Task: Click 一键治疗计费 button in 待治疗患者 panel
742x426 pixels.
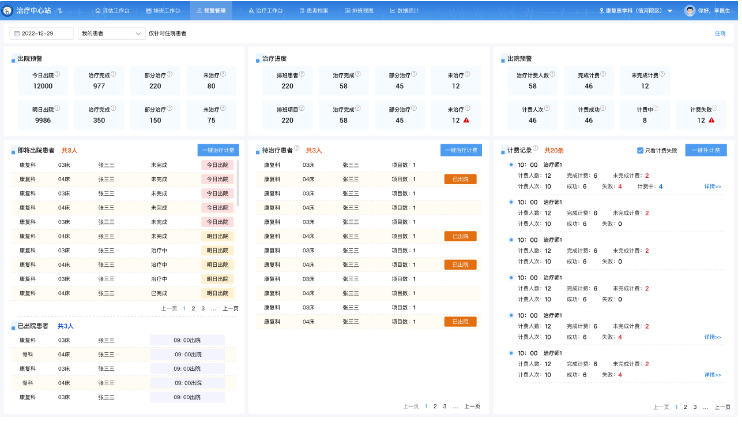Action: [x=461, y=150]
